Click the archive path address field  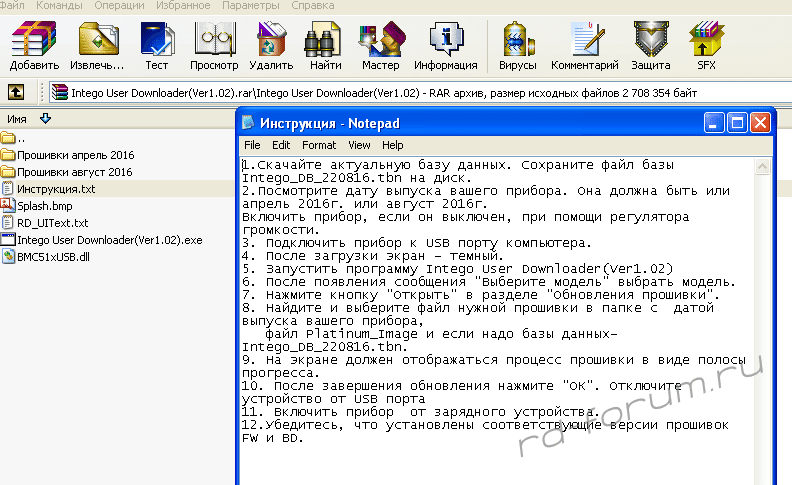pos(419,93)
